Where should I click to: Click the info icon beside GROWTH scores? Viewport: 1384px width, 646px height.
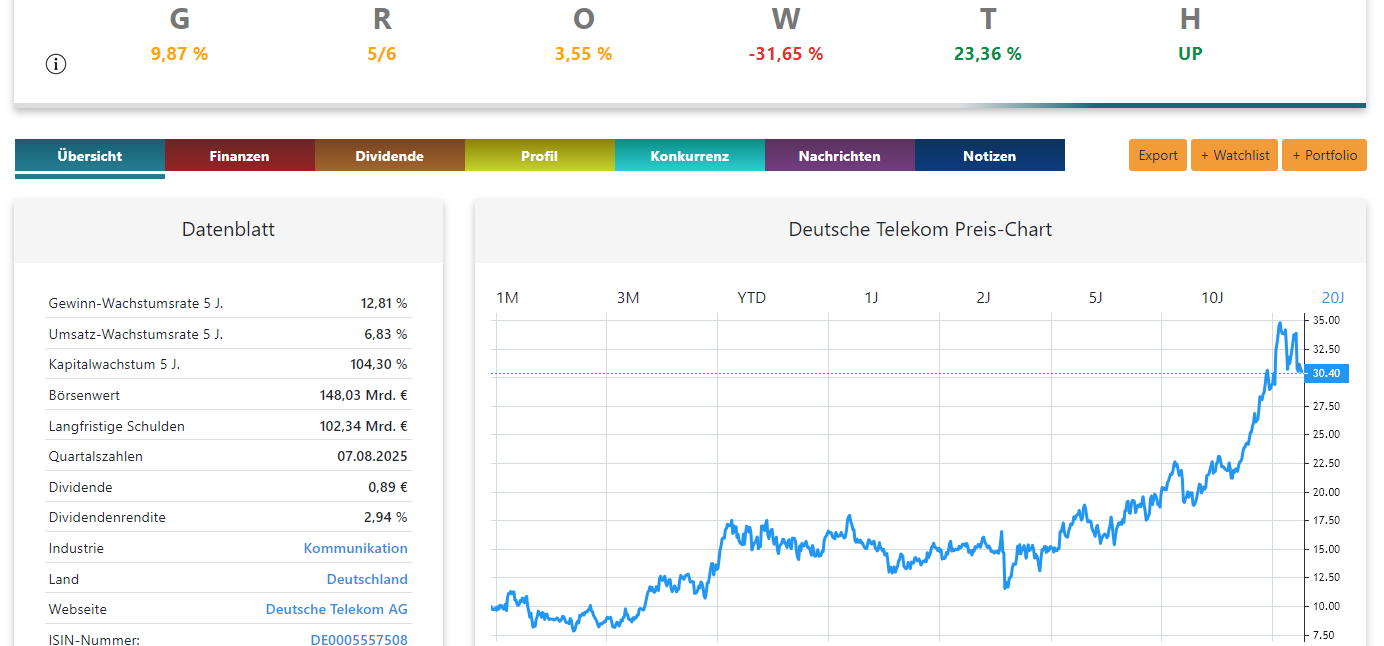[56, 64]
